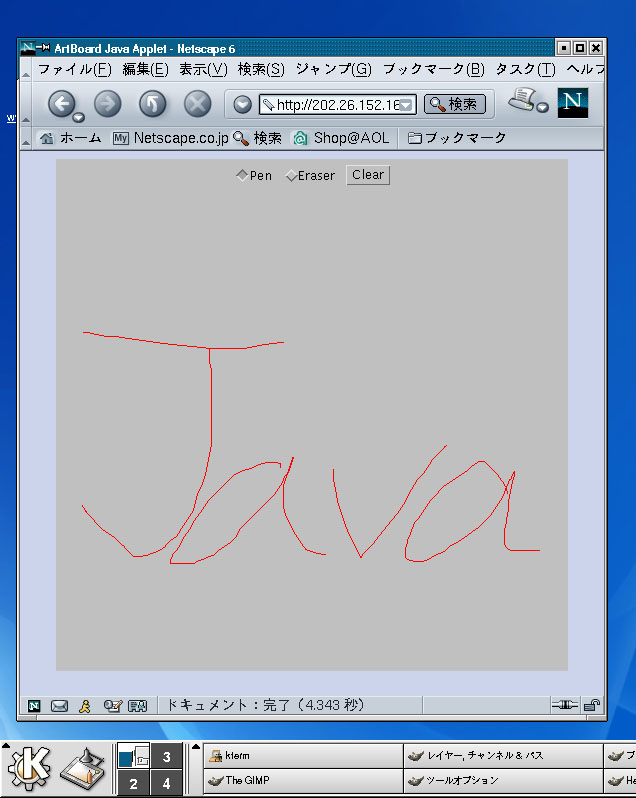Open the 表示(V) menu
The height and width of the screenshot is (798, 636).
(204, 69)
